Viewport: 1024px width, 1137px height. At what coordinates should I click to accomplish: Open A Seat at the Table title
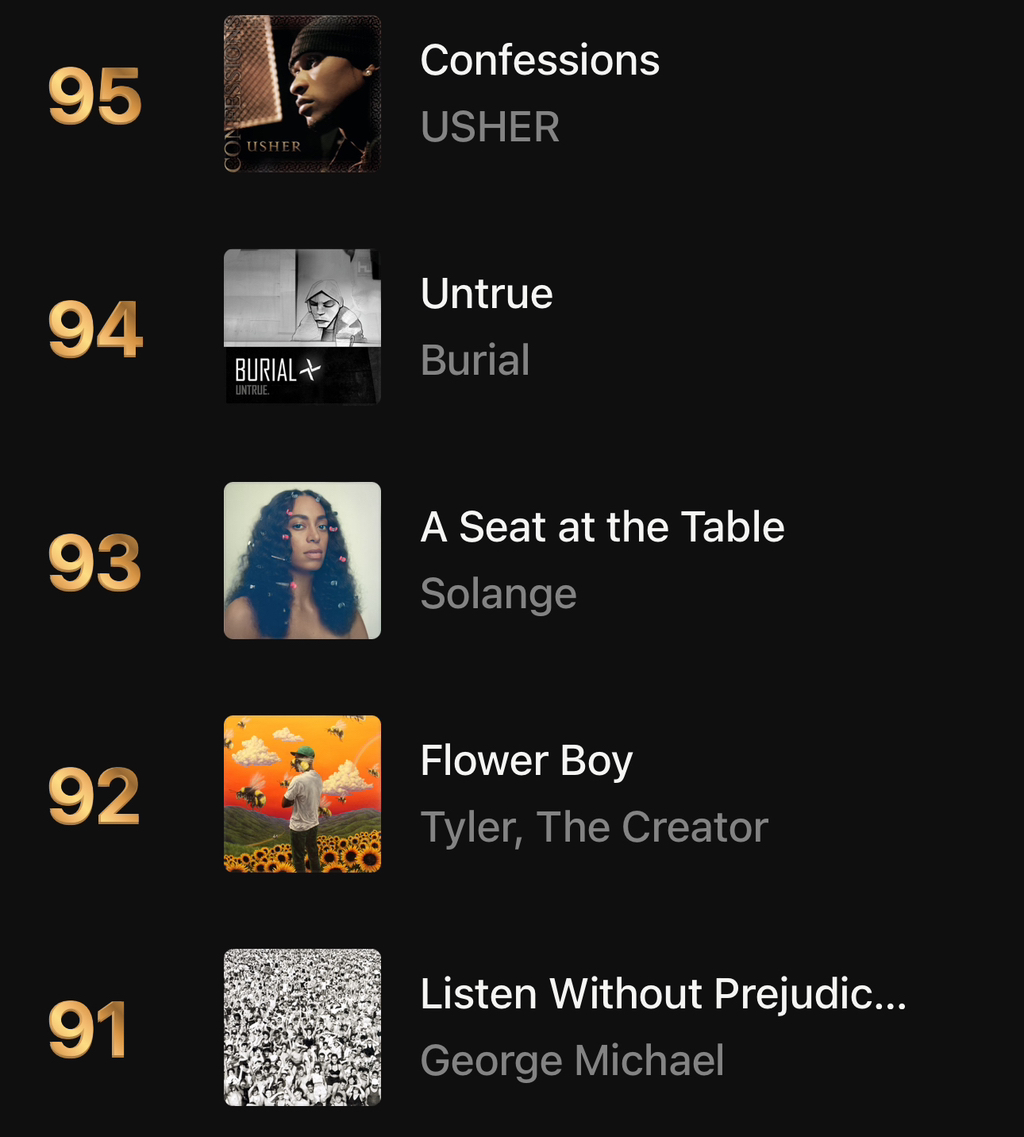coord(603,526)
